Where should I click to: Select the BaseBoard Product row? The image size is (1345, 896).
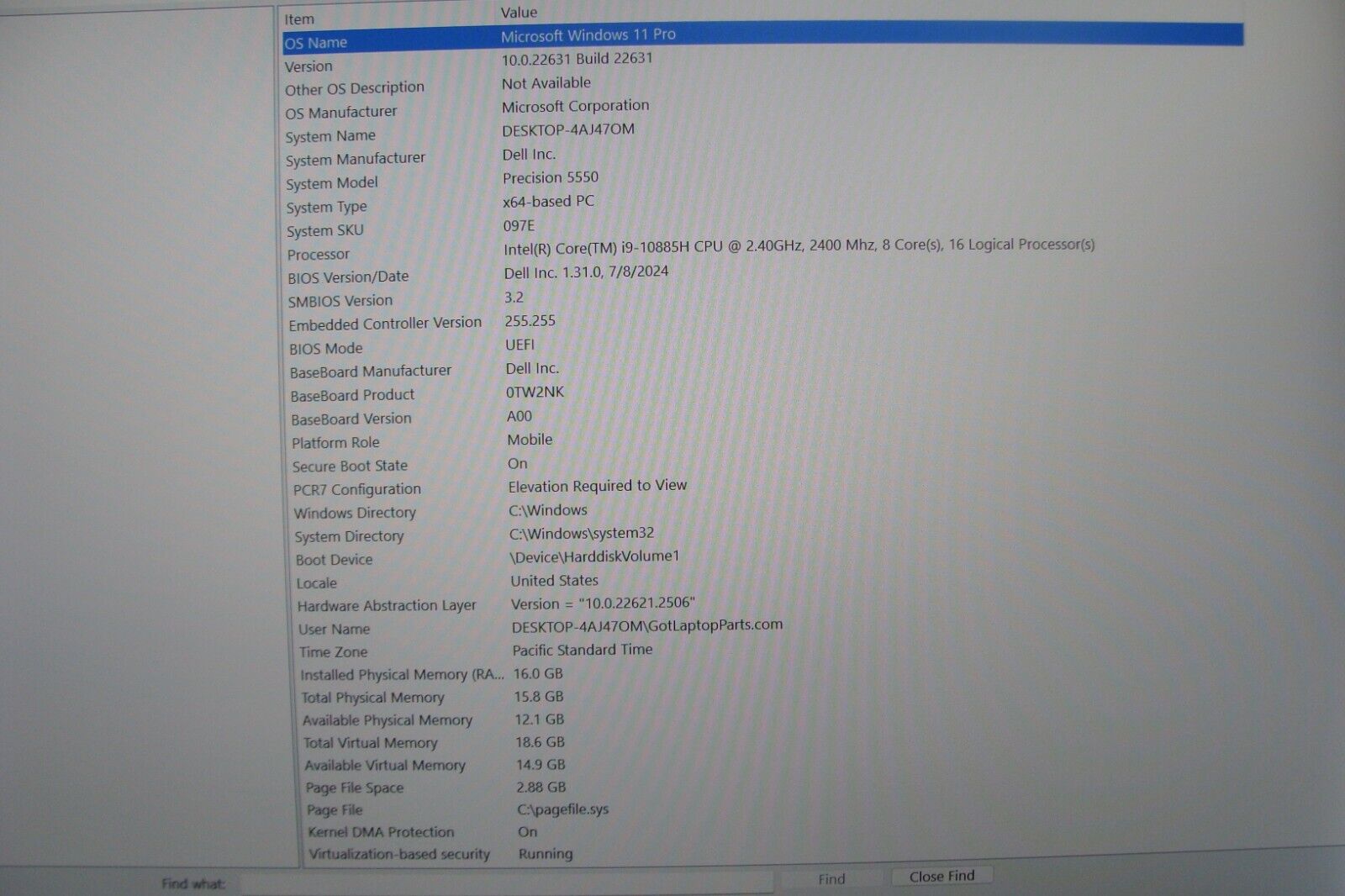pyautogui.click(x=352, y=395)
